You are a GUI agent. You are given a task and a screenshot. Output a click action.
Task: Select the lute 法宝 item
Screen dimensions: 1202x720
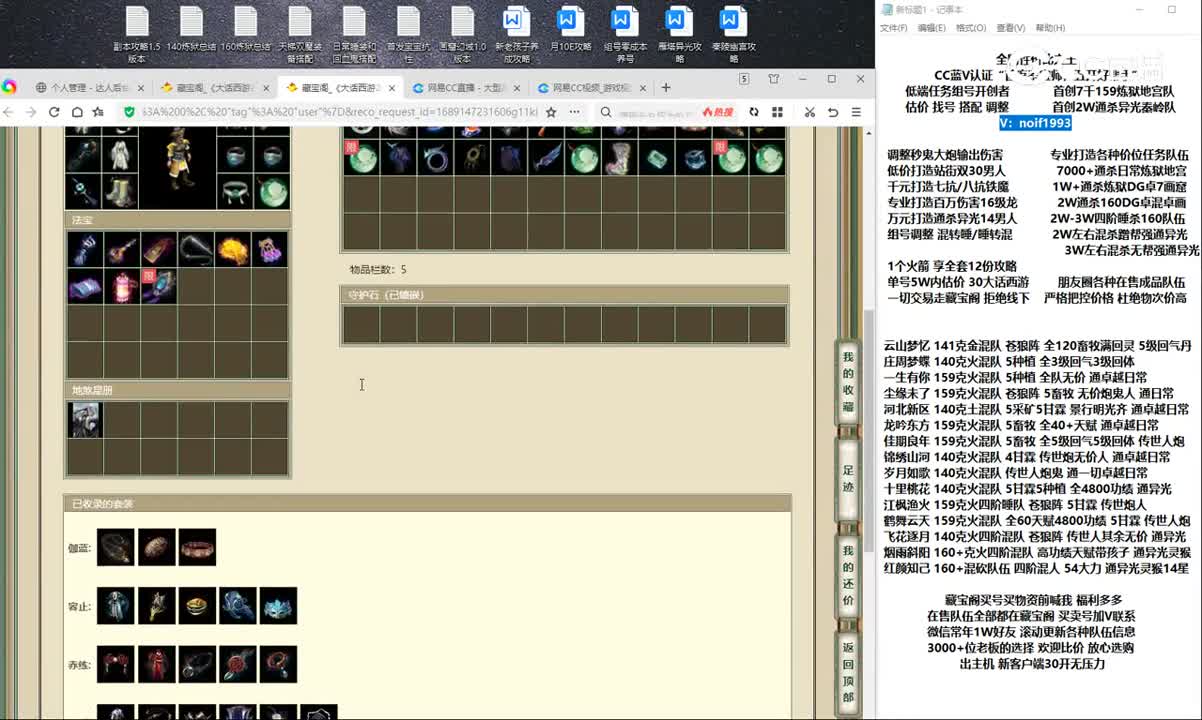tap(122, 249)
